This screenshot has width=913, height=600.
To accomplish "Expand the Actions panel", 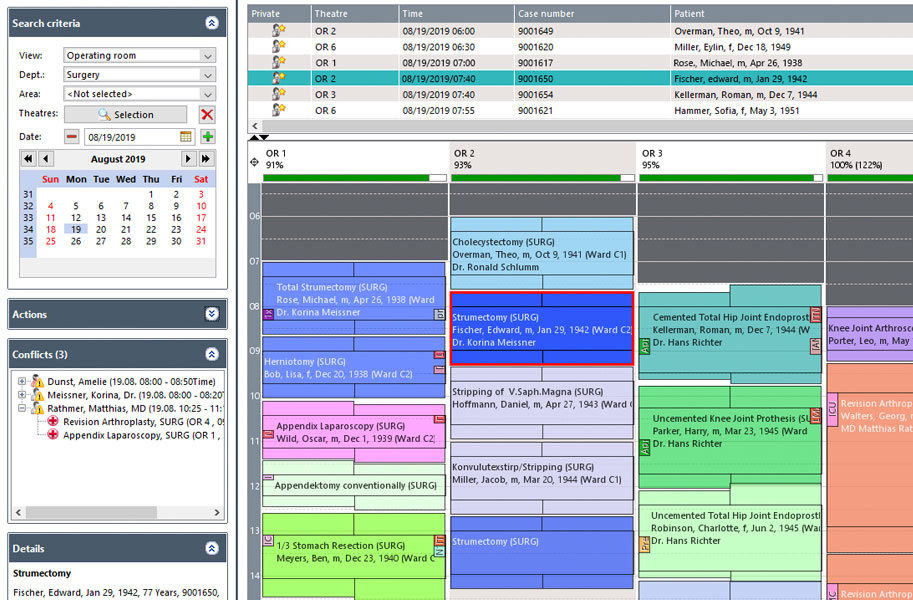I will click(x=211, y=314).
